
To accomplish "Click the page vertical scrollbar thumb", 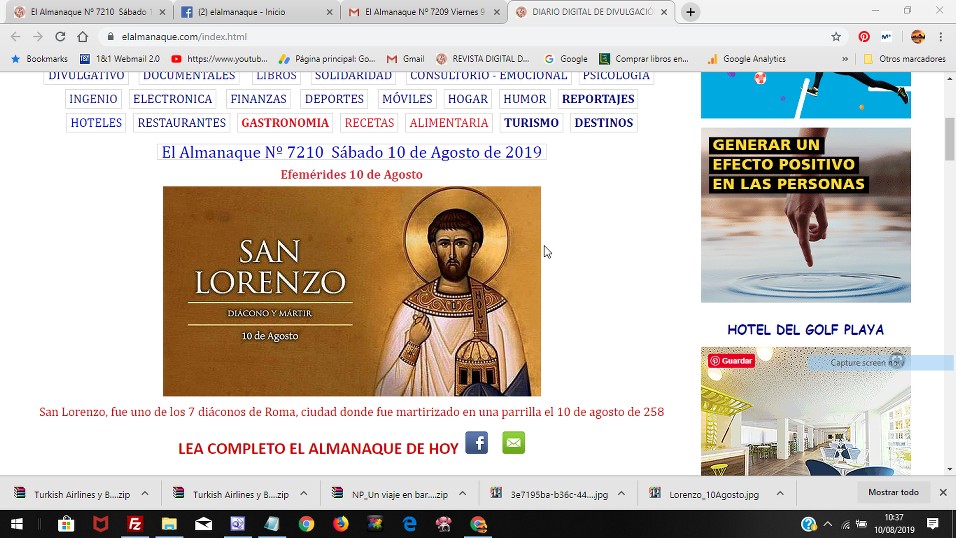I will pyautogui.click(x=950, y=139).
